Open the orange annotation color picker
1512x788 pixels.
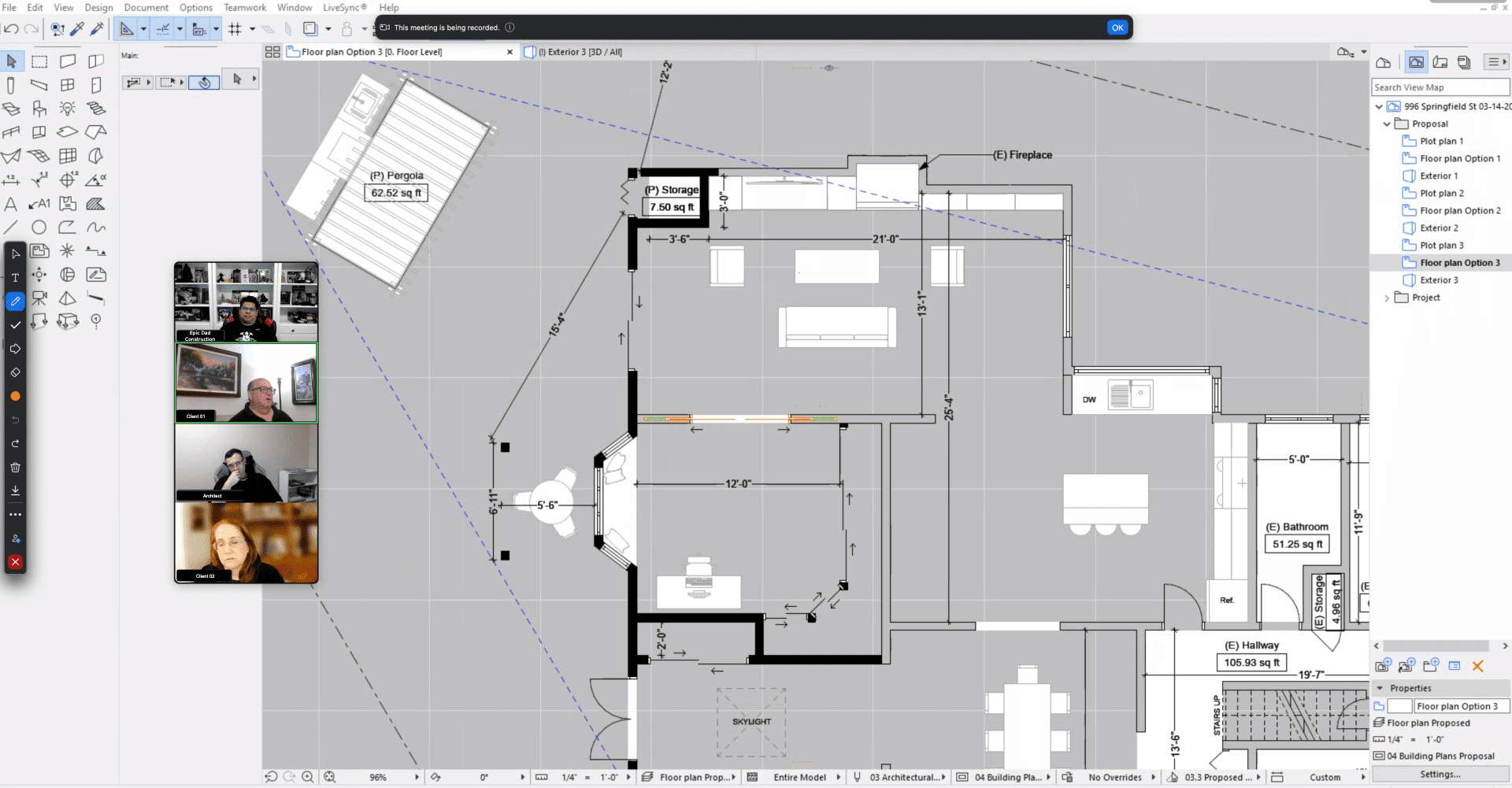pyautogui.click(x=15, y=396)
